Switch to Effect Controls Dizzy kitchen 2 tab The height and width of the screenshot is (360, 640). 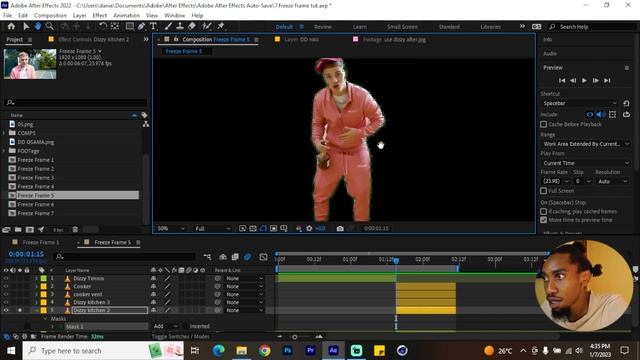click(x=93, y=40)
